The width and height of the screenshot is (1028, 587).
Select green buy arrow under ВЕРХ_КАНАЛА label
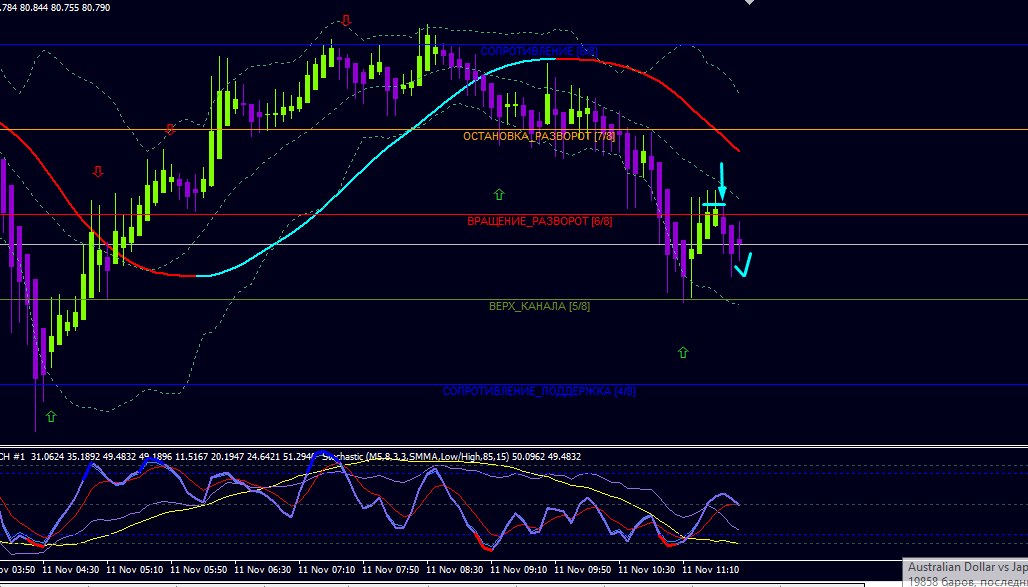(683, 352)
